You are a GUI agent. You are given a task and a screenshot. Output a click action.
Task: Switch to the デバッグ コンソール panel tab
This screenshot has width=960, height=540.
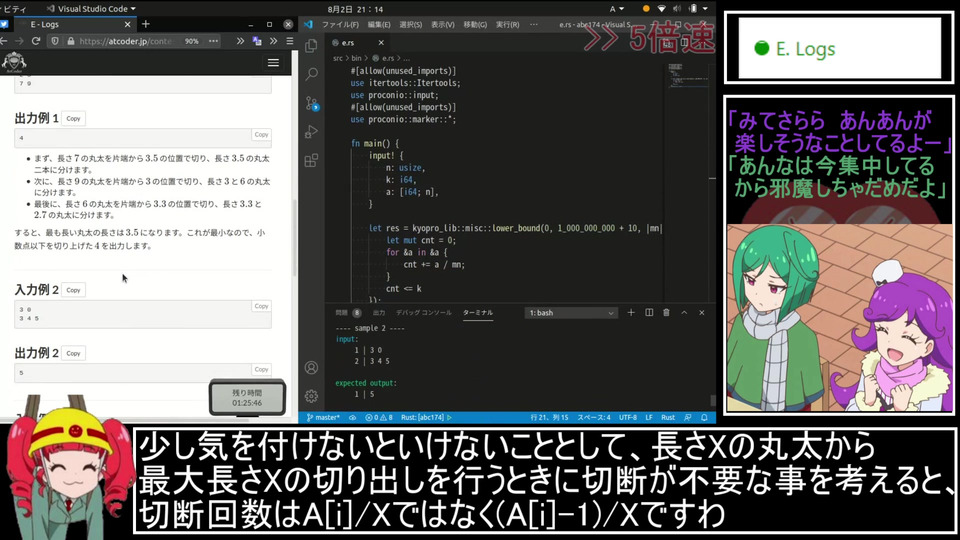tap(424, 312)
